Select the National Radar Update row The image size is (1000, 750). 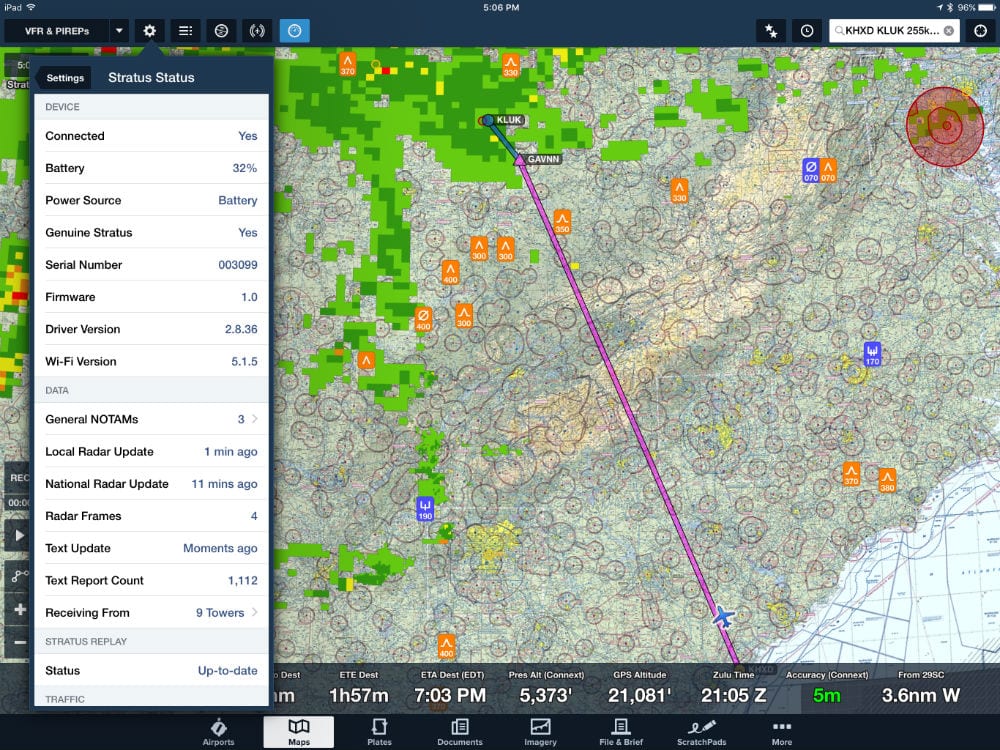(x=151, y=483)
